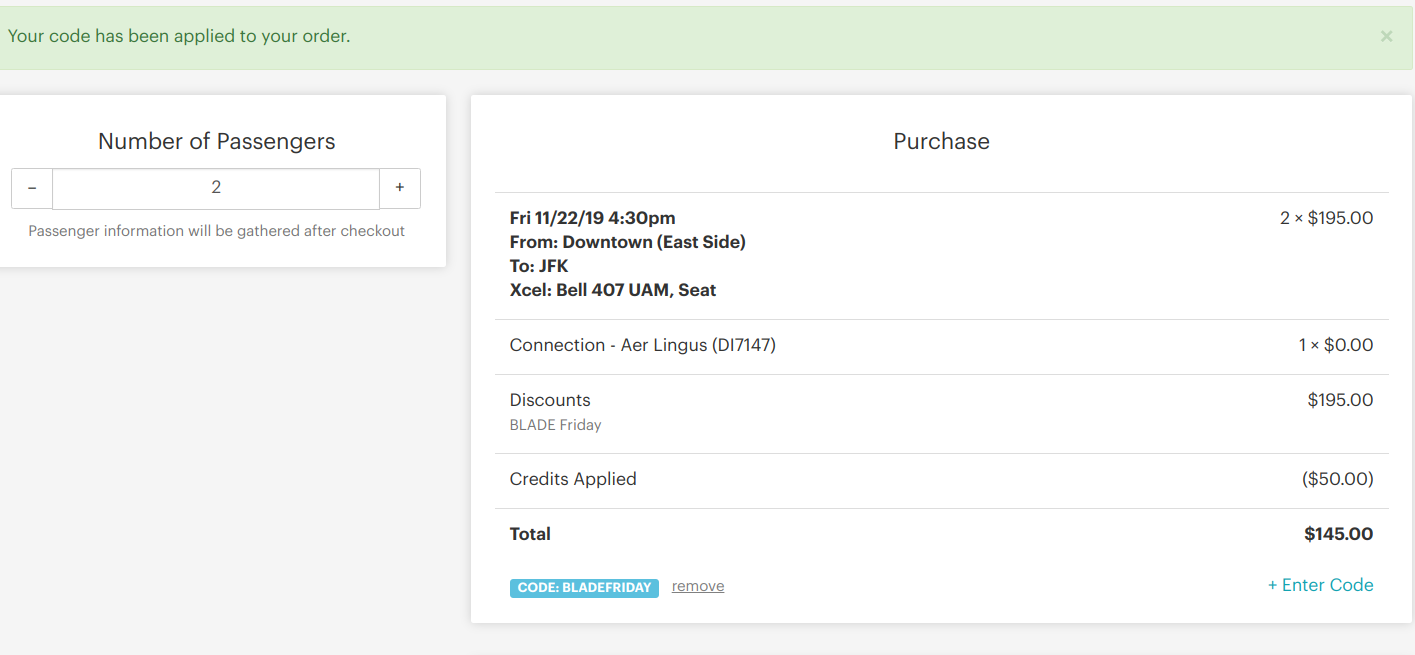Click the Discounts label
Viewport: 1415px width, 655px height.
pyautogui.click(x=550, y=400)
